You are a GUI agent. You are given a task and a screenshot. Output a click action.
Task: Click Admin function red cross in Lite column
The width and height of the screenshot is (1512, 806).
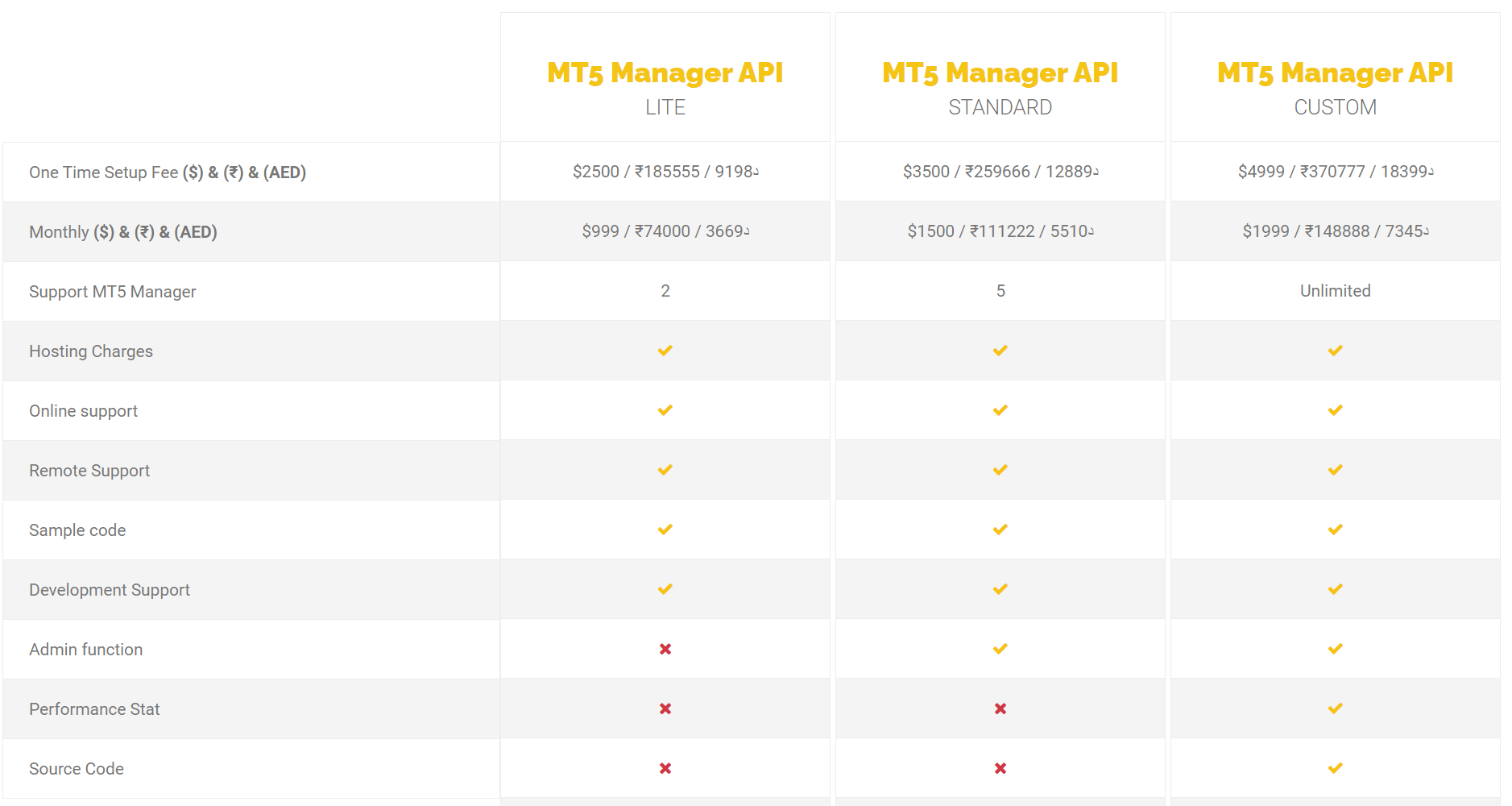(665, 649)
